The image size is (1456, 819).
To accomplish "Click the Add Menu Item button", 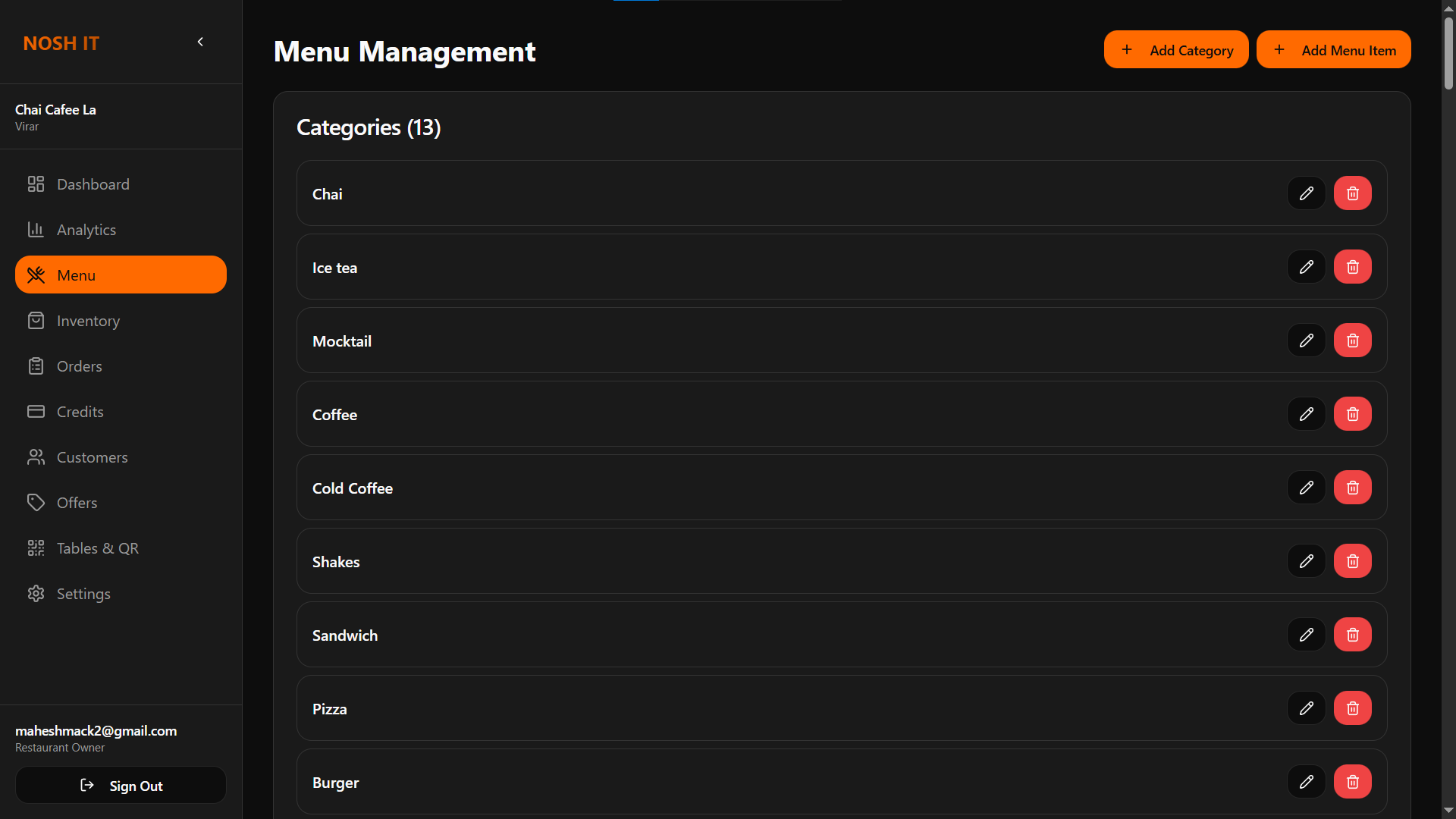I will coord(1334,49).
